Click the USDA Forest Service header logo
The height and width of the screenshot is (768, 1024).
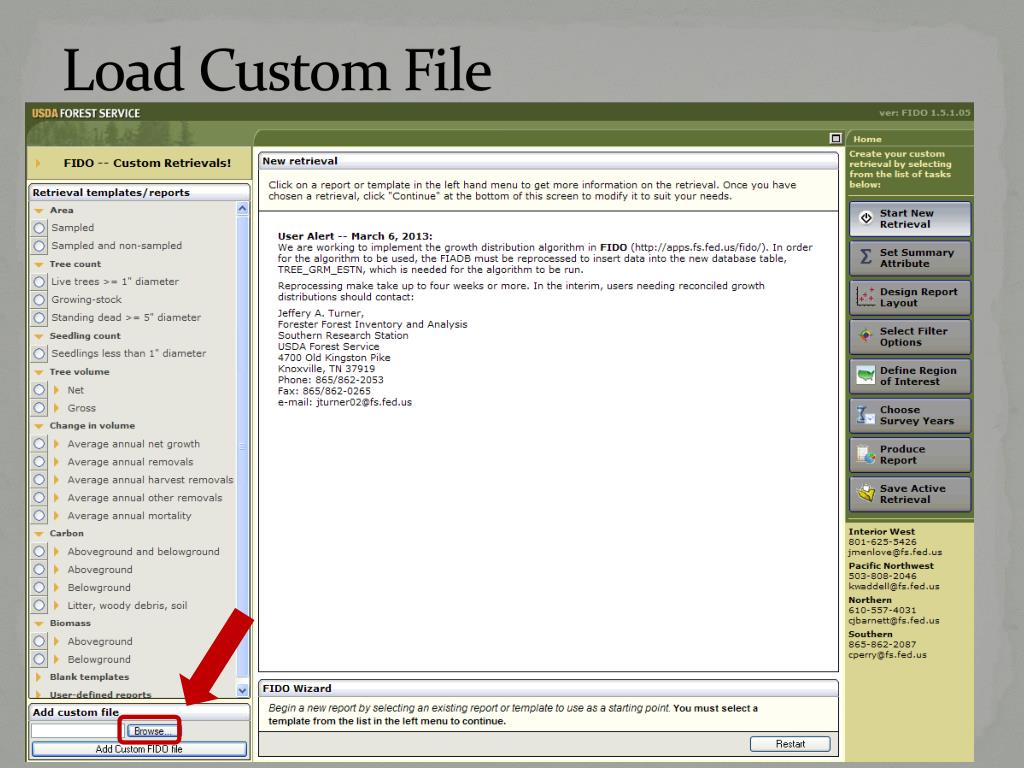click(86, 113)
